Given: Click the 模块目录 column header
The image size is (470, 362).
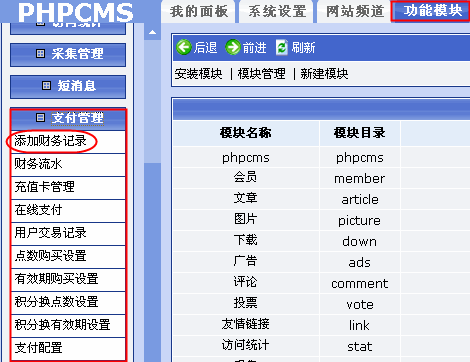Looking at the screenshot, I should [x=360, y=133].
